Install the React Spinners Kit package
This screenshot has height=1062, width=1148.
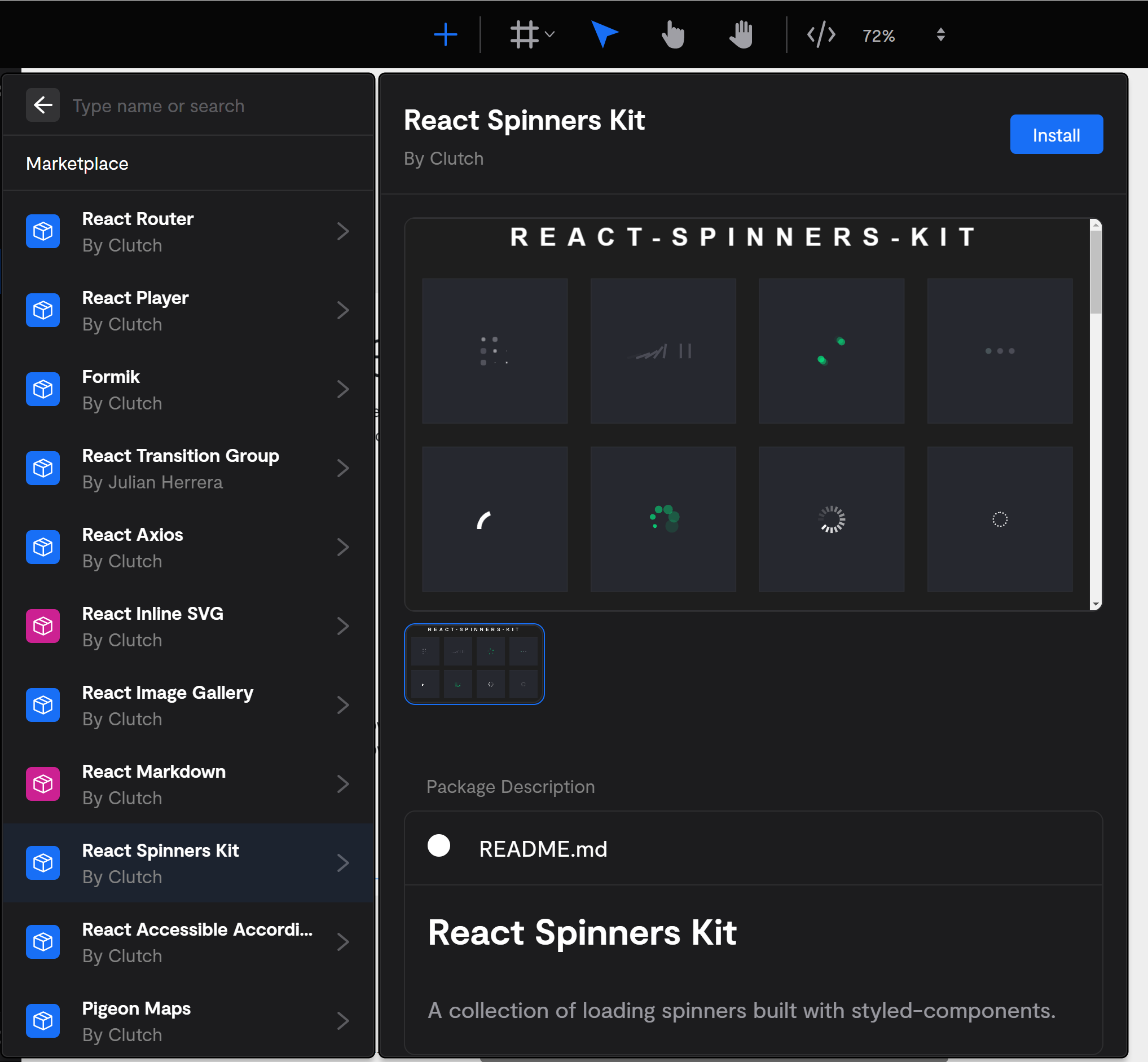tap(1056, 134)
